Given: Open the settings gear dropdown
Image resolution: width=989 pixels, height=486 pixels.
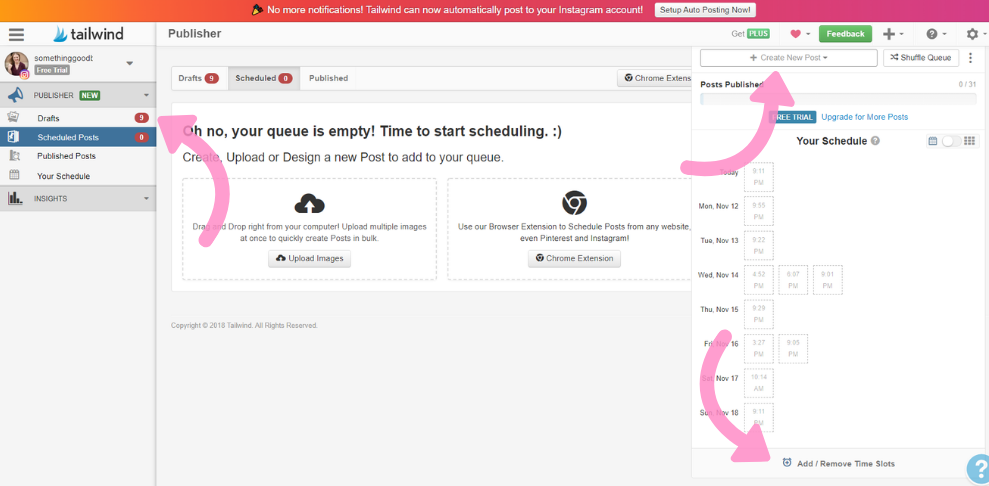Looking at the screenshot, I should [x=976, y=34].
